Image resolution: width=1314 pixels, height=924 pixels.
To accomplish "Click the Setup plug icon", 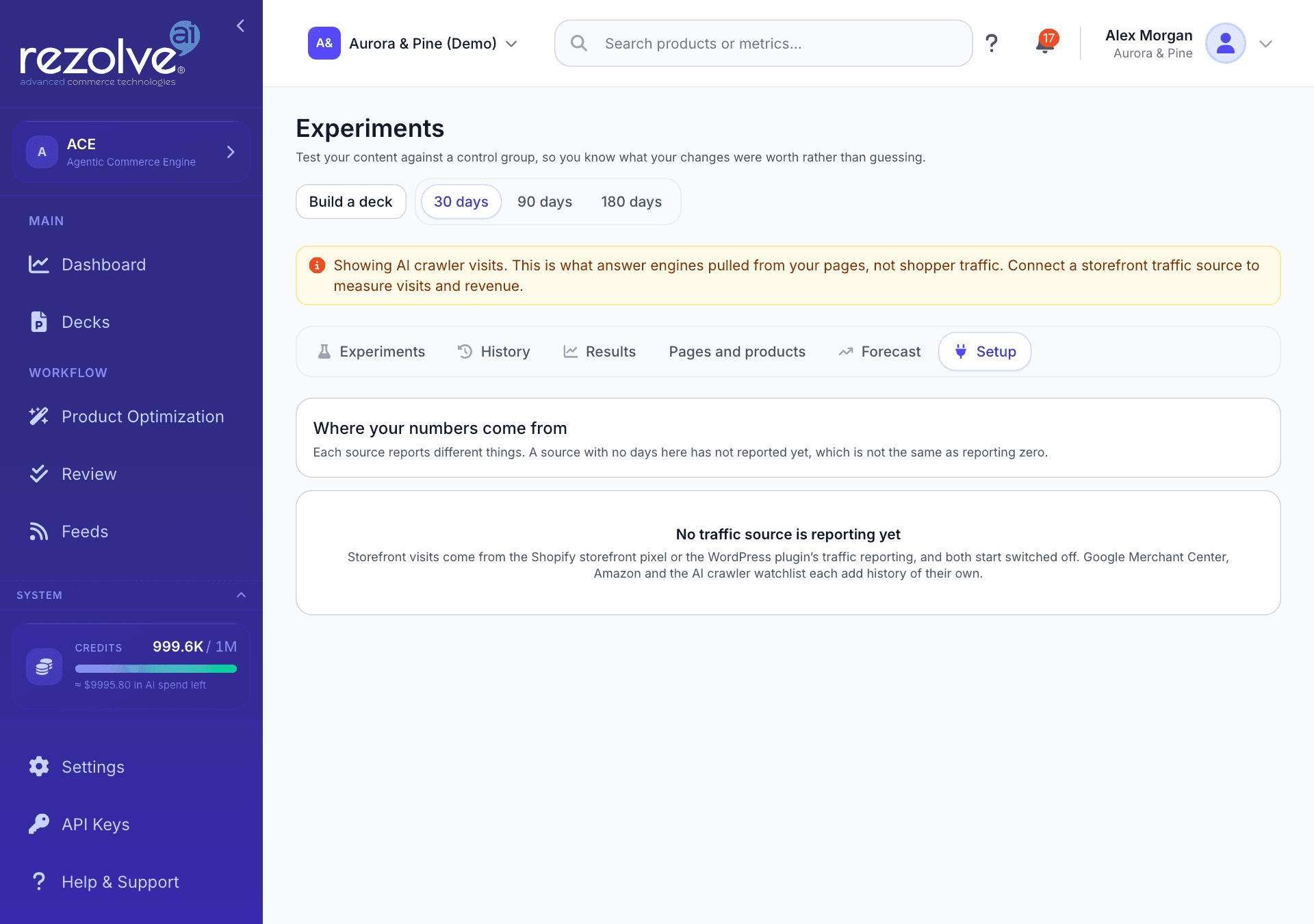I will click(961, 352).
